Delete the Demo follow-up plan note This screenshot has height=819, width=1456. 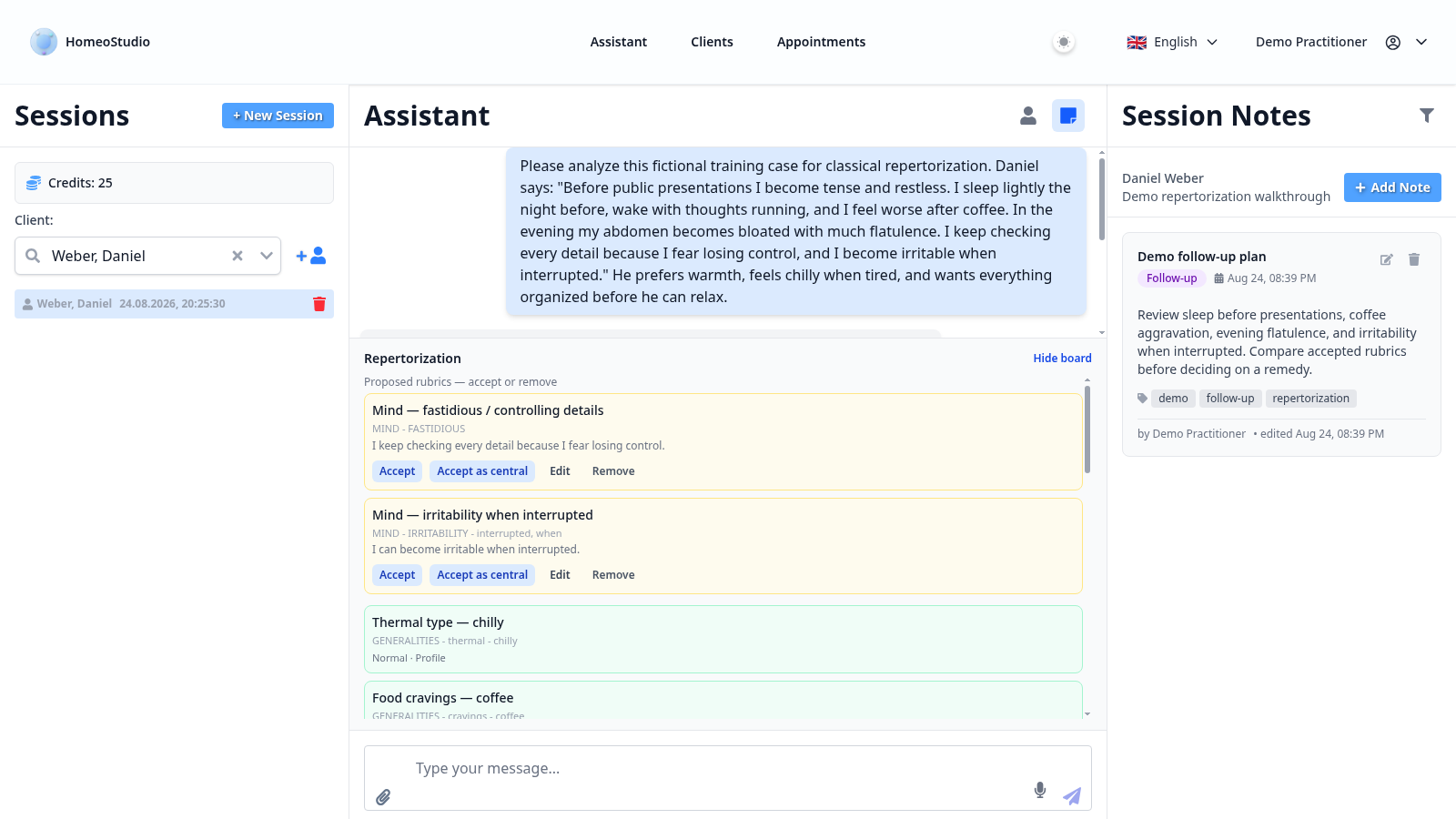click(1414, 259)
